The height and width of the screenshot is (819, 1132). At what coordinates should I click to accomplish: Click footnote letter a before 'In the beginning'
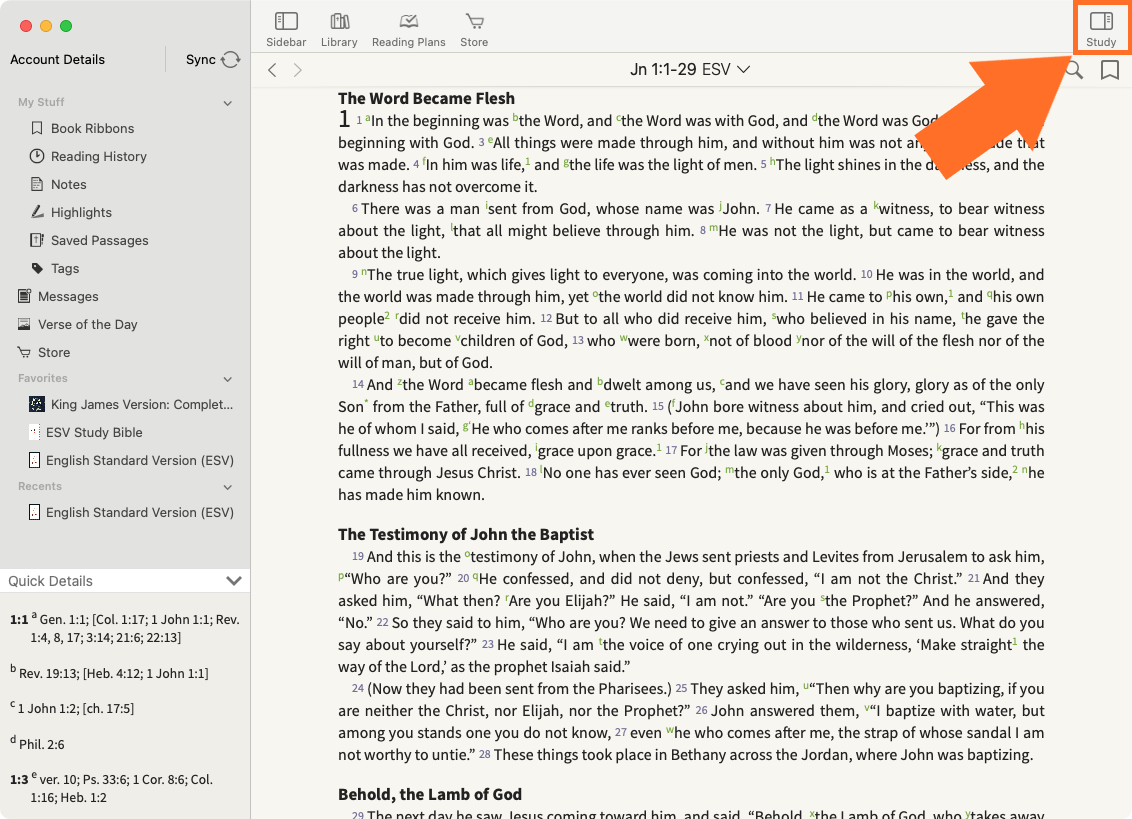coord(367,118)
